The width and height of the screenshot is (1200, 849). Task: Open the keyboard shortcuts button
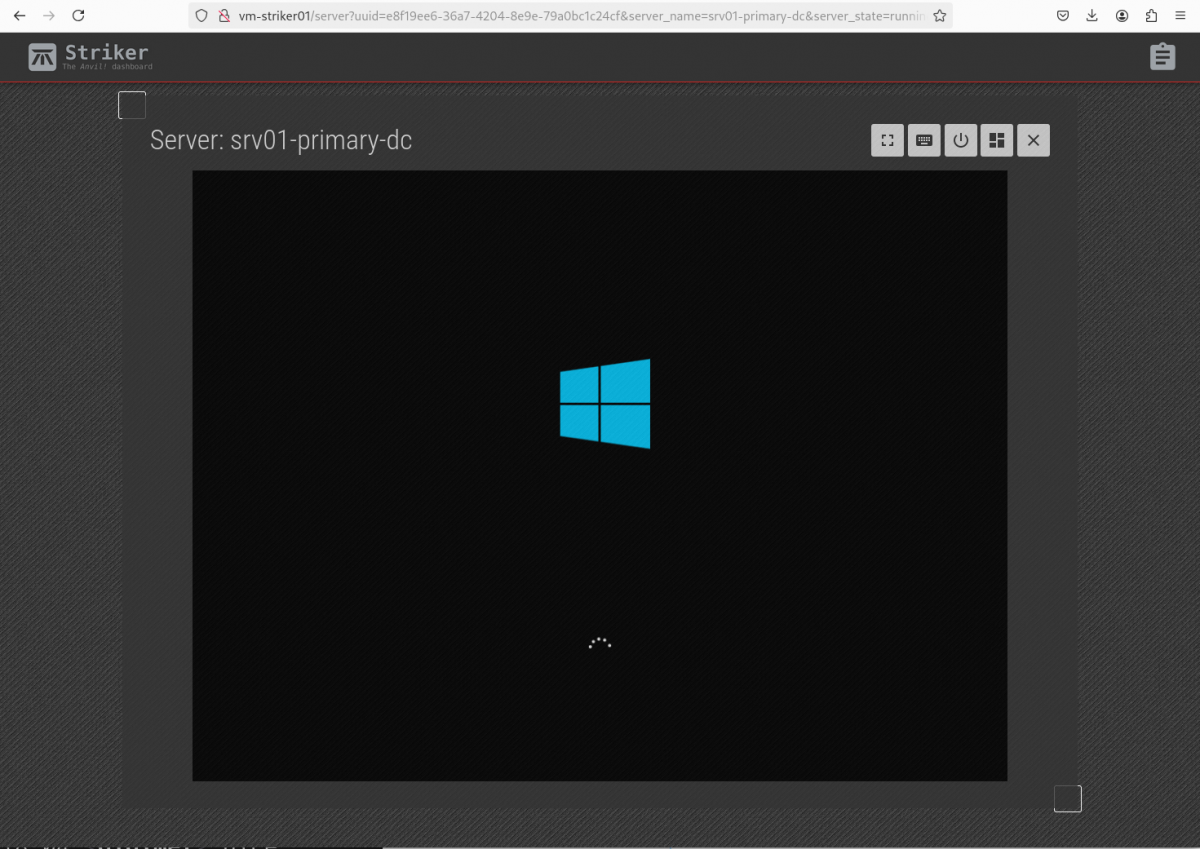click(924, 141)
